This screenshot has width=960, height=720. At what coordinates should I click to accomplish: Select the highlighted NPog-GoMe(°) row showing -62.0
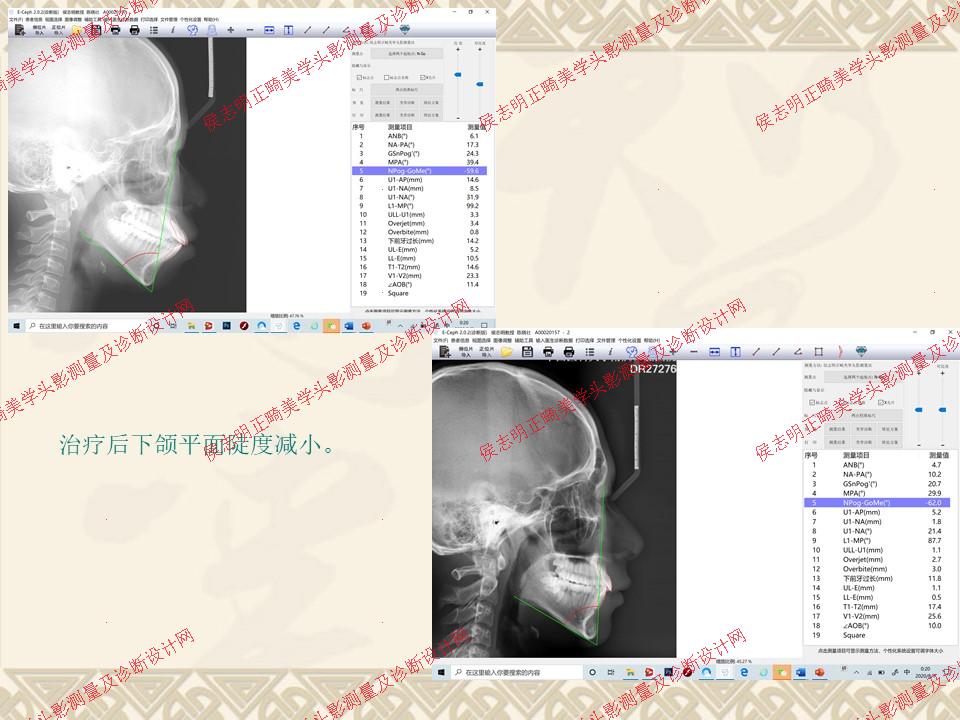point(877,503)
